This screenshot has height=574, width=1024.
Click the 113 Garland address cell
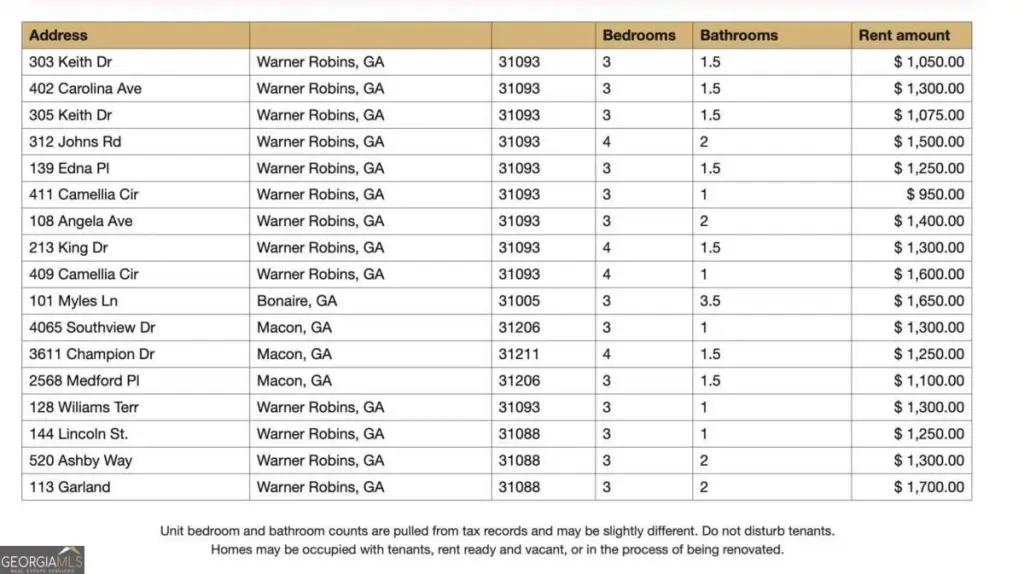(x=70, y=487)
